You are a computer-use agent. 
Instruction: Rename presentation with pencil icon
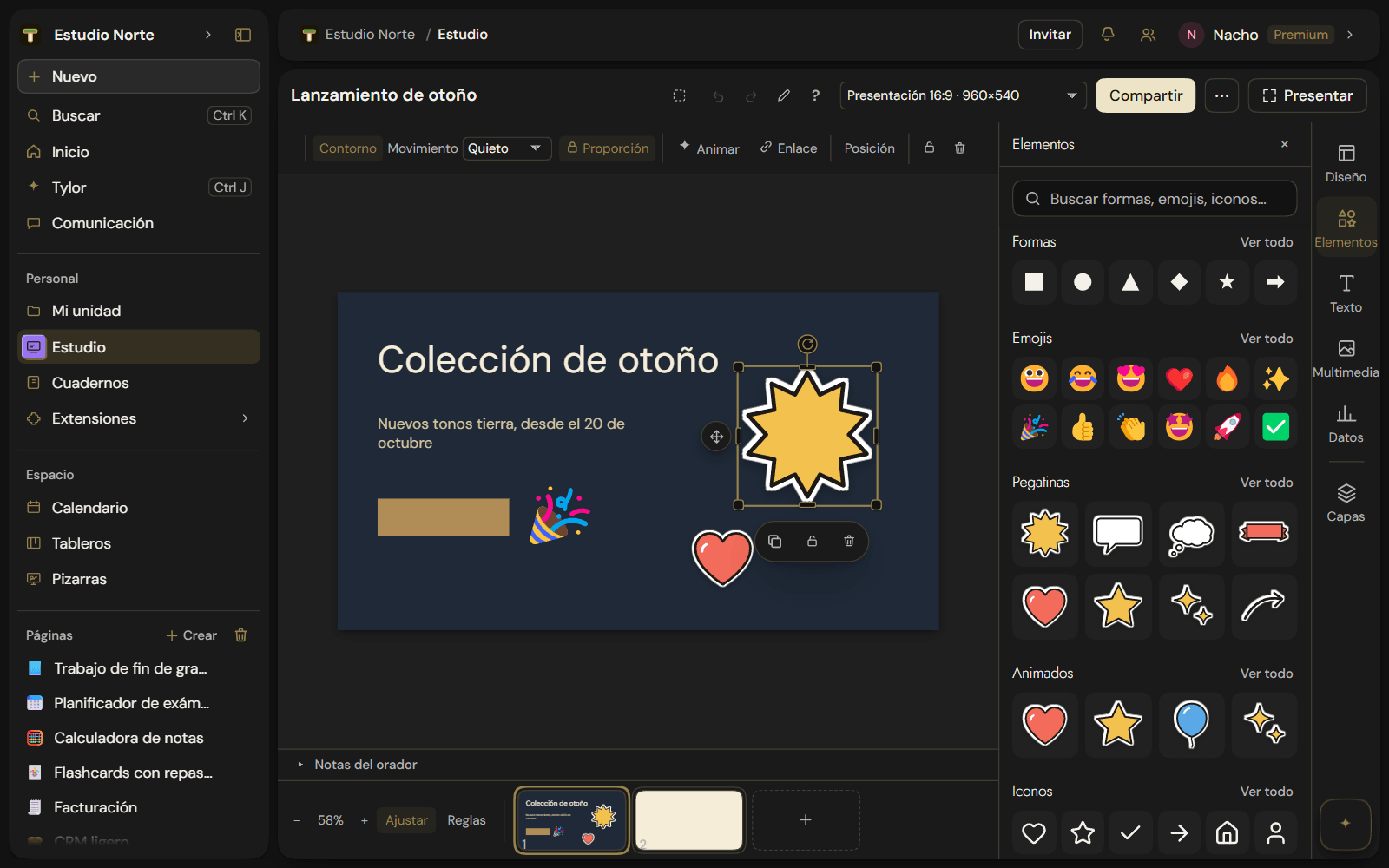[784, 95]
